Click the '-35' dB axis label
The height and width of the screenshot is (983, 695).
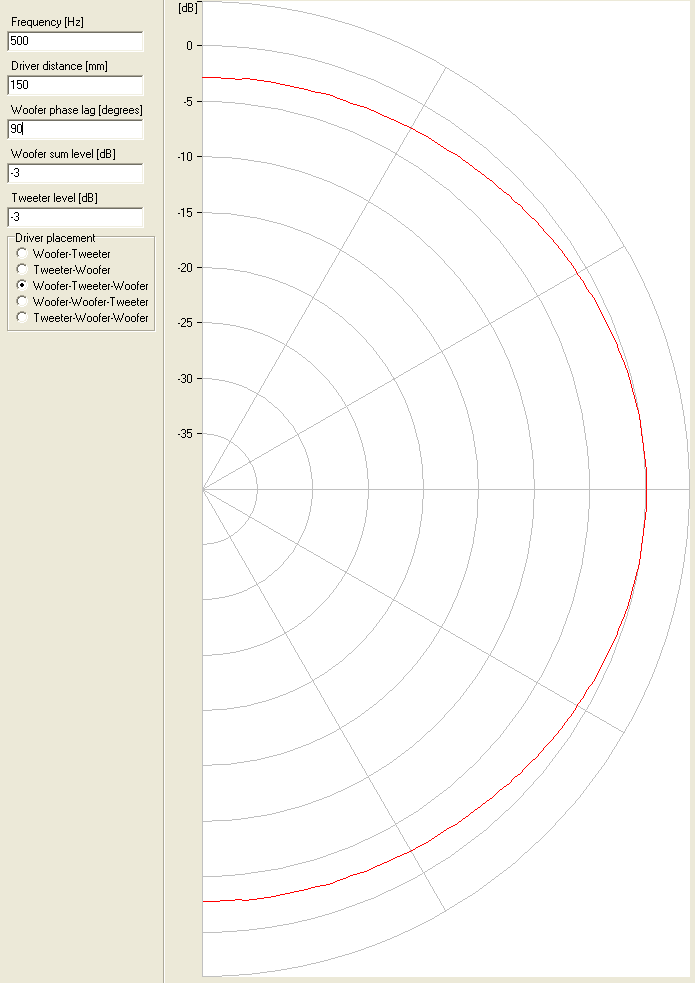point(185,434)
